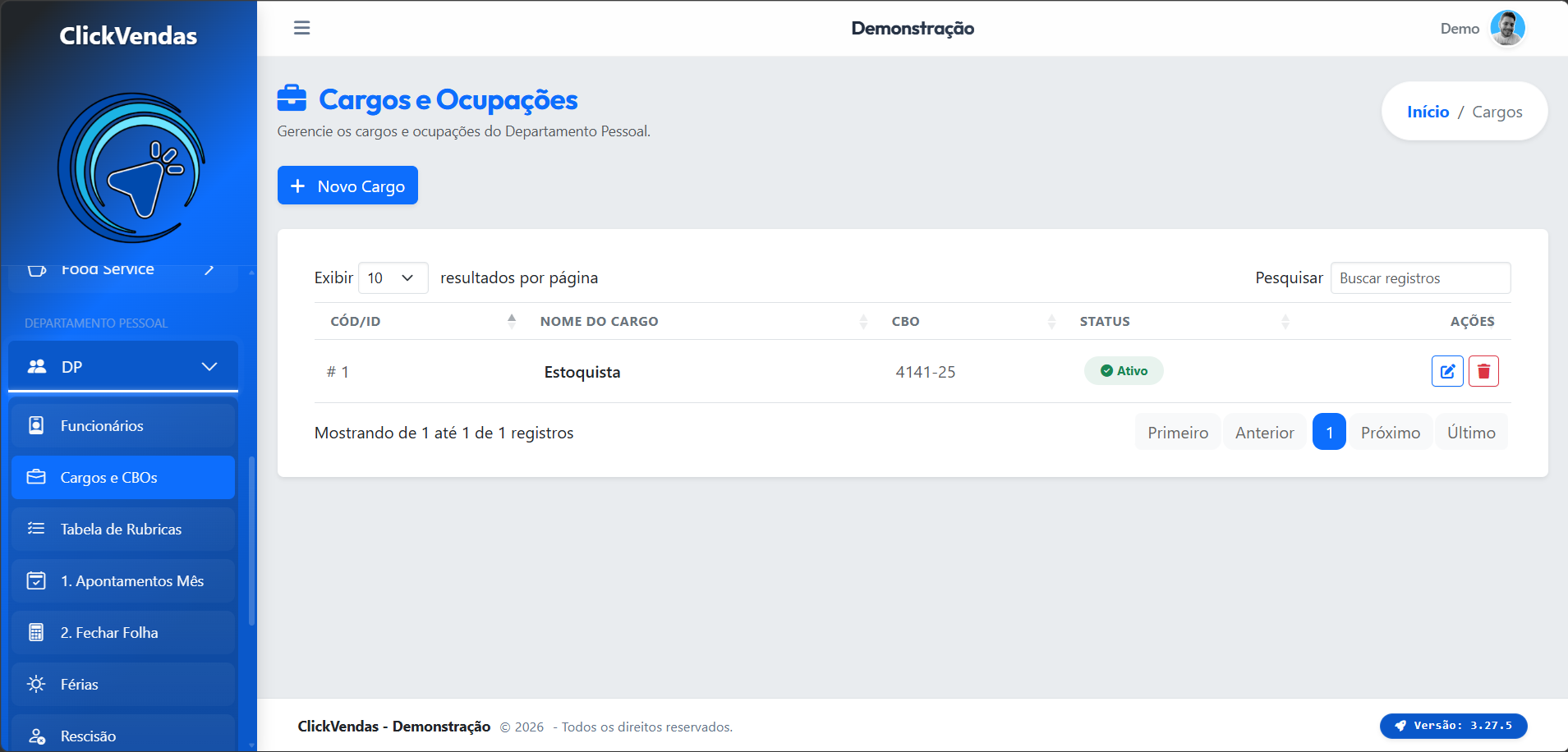This screenshot has height=752, width=1568.
Task: Click the Cargos breadcrumb text
Action: point(1497,112)
